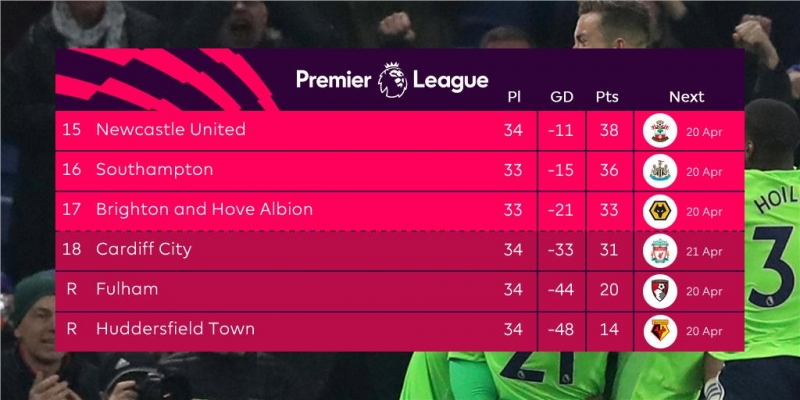Open Brighton and Hove Albion team name
This screenshot has height=400, width=800.
coord(204,210)
